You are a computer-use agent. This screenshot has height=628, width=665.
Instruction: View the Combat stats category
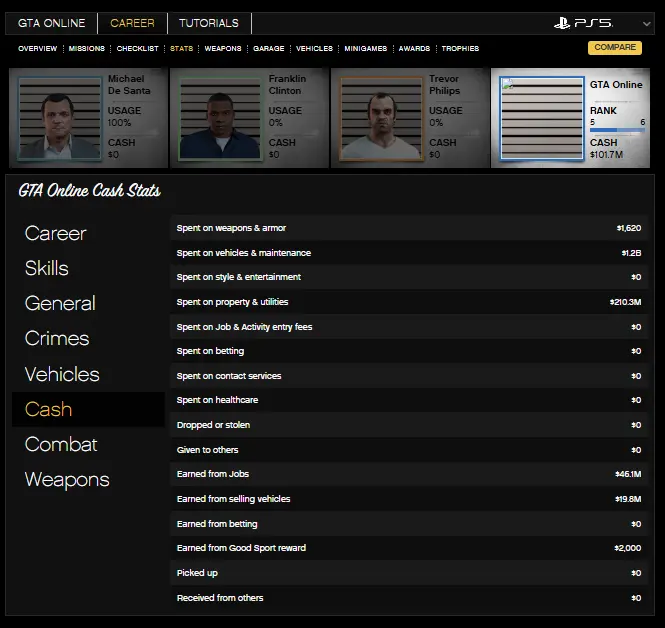[x=61, y=444]
